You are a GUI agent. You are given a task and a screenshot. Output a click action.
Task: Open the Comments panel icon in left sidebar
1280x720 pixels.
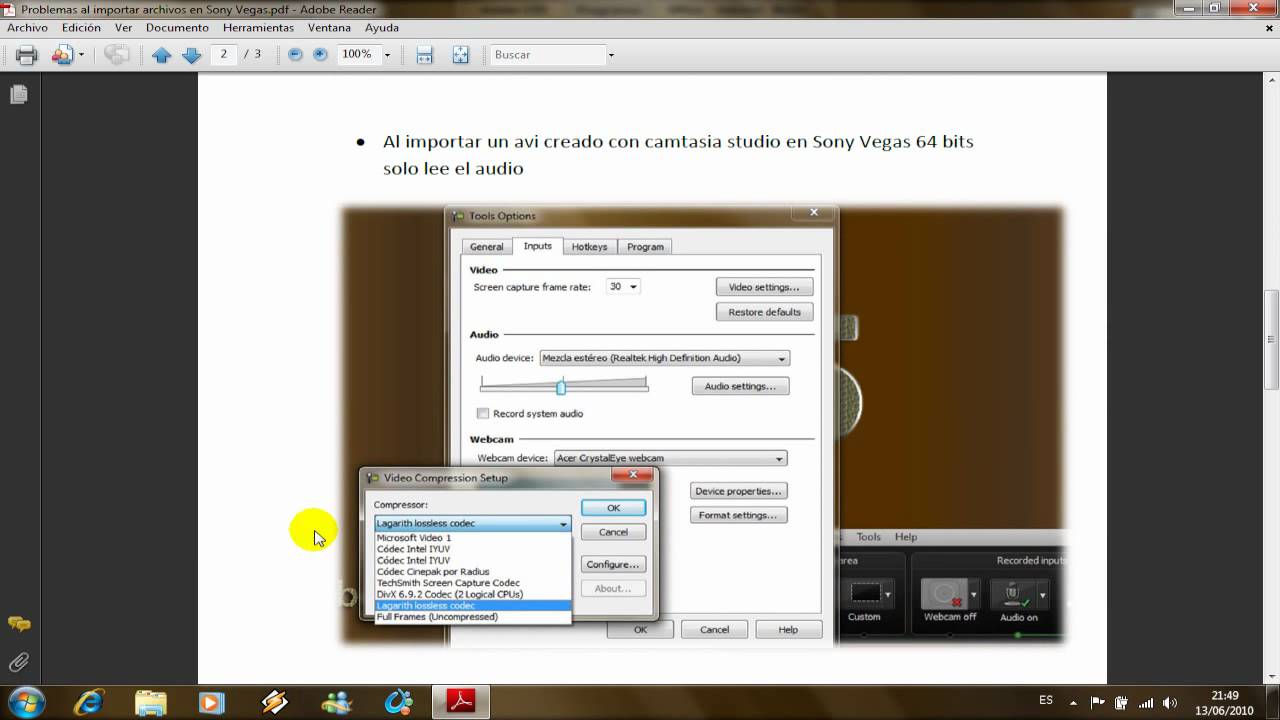(x=18, y=624)
